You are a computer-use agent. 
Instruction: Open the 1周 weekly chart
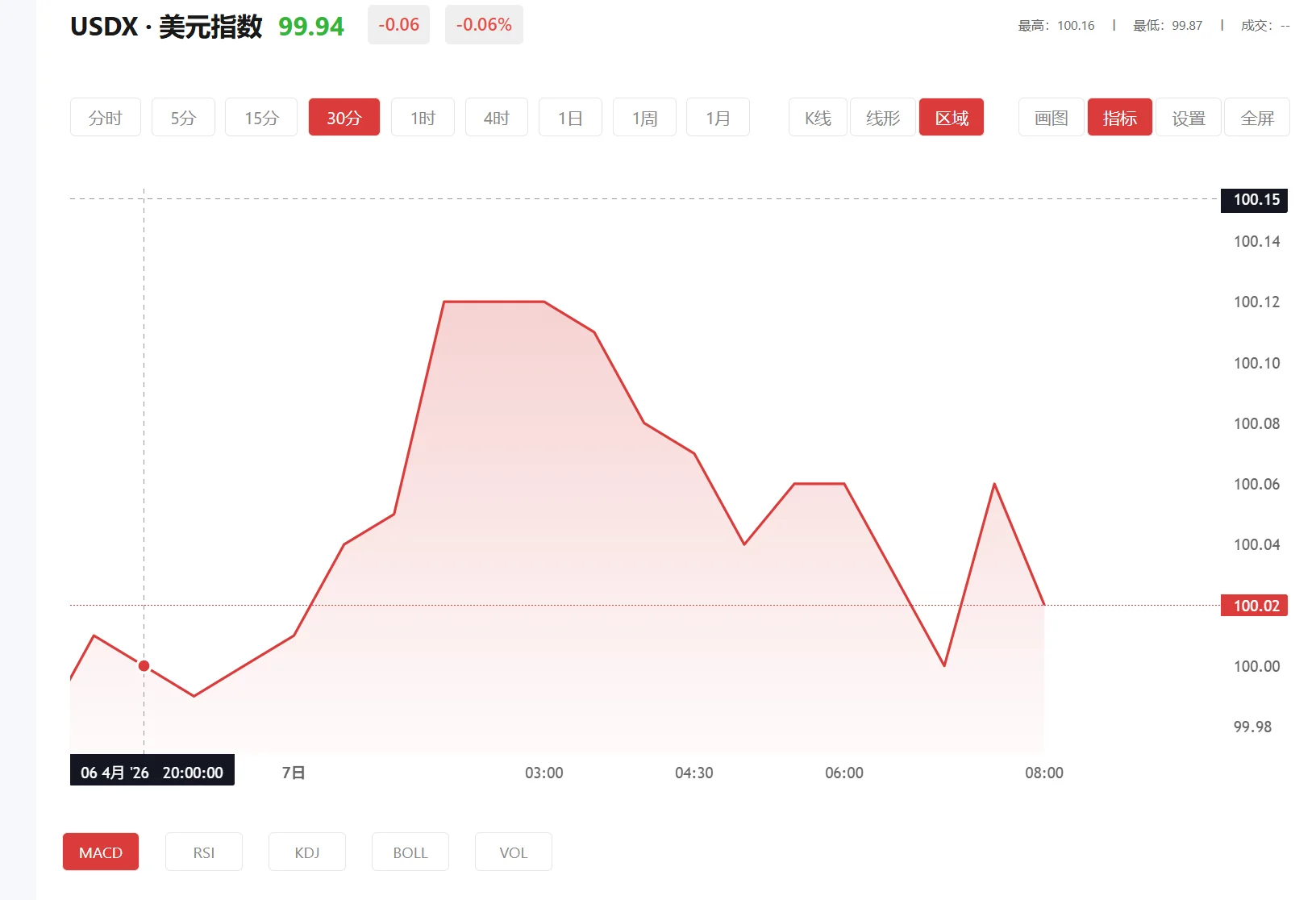(643, 117)
